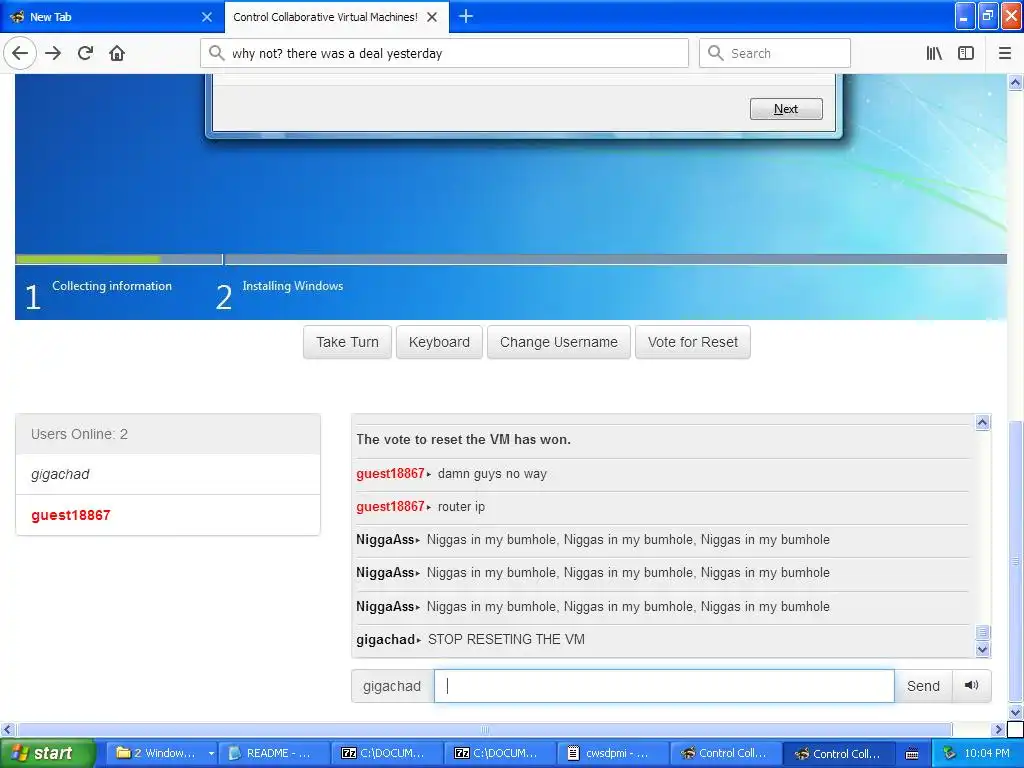Switch to cwsdpmi Notepad taskbar window

pyautogui.click(x=613, y=754)
